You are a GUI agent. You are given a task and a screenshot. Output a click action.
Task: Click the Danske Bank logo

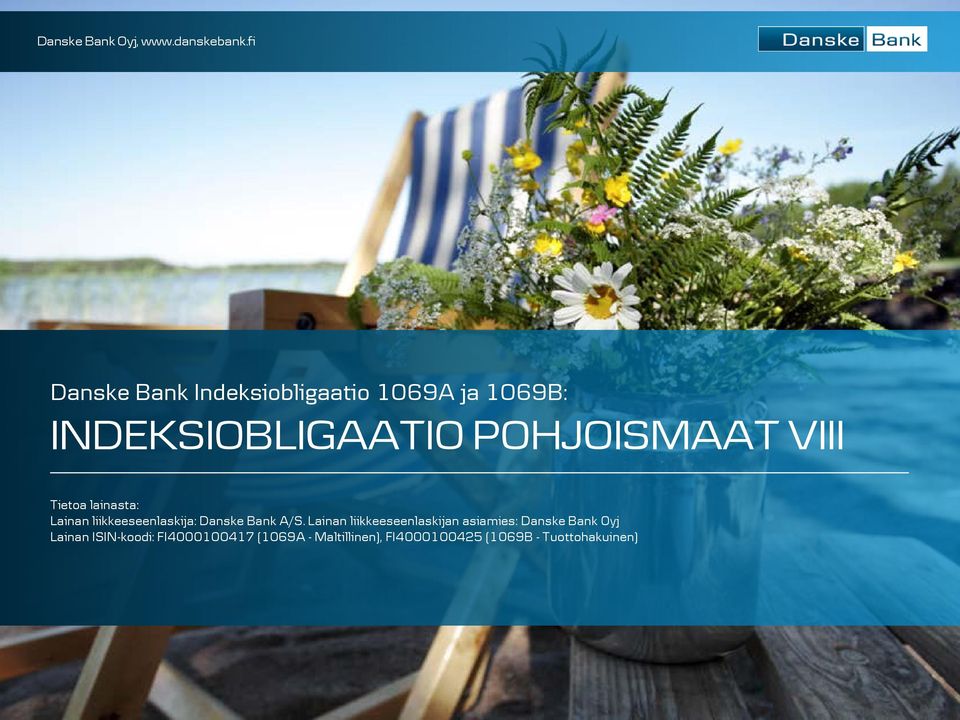point(842,39)
